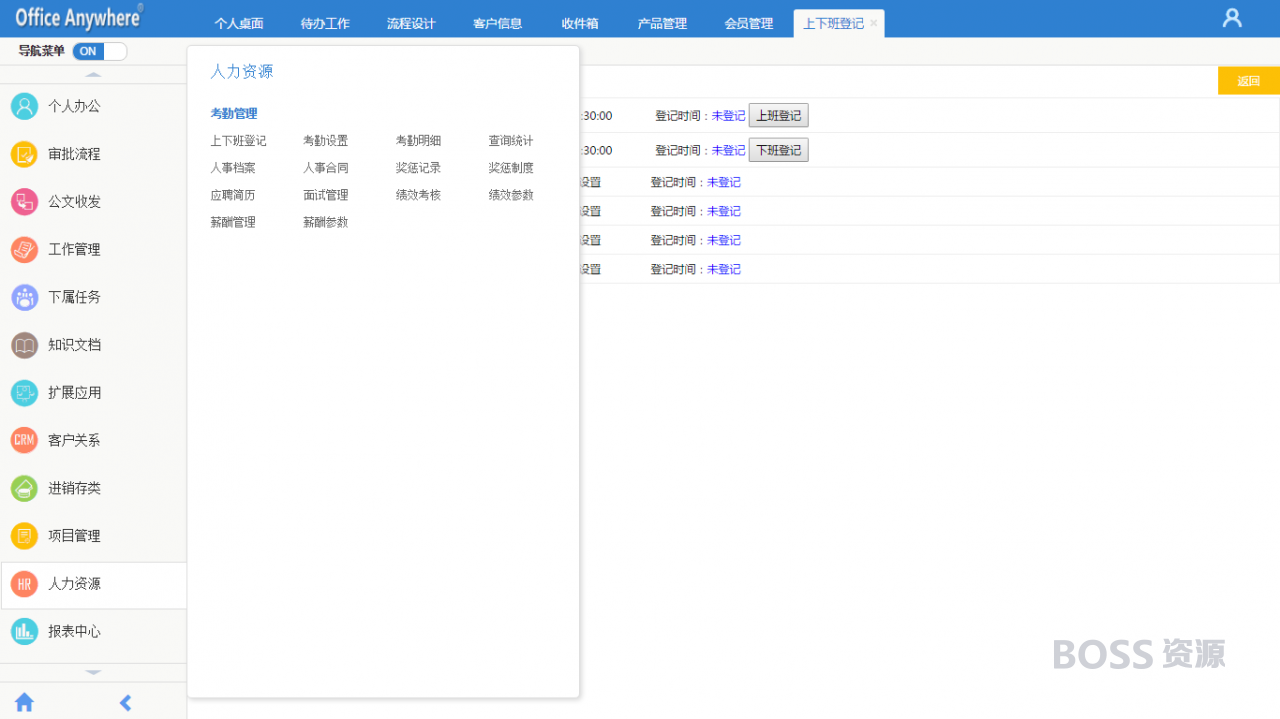Select 报表中心 label in sidebar
Viewport: 1280px width, 719px height.
pos(74,631)
